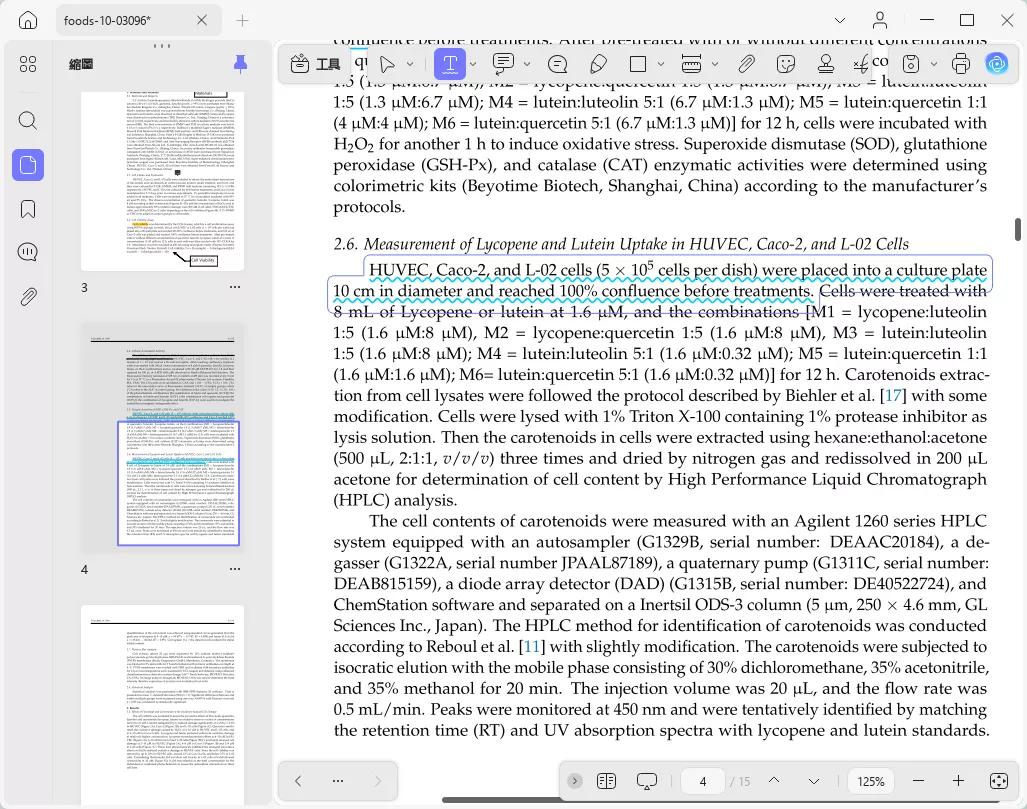Click the page number input field
Image resolution: width=1027 pixels, height=809 pixels.
(703, 781)
